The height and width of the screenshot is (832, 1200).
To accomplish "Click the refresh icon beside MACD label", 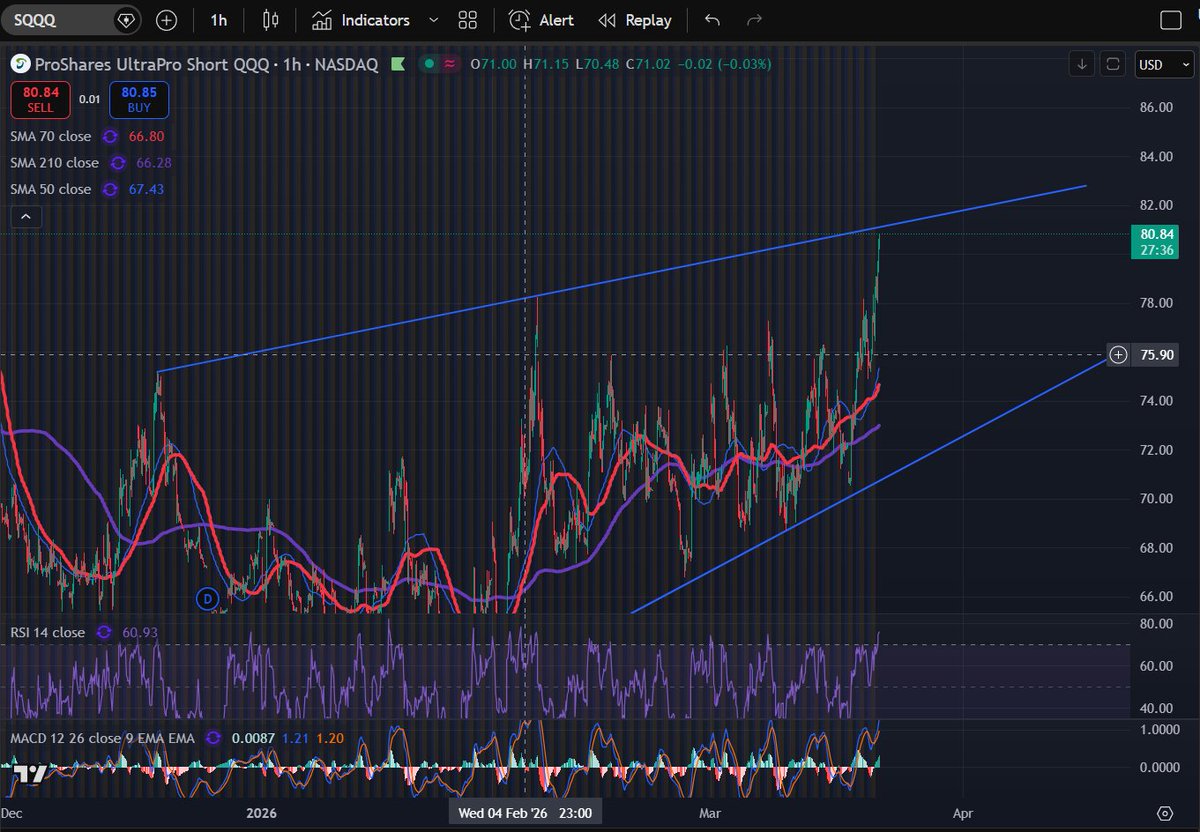I will (x=212, y=737).
